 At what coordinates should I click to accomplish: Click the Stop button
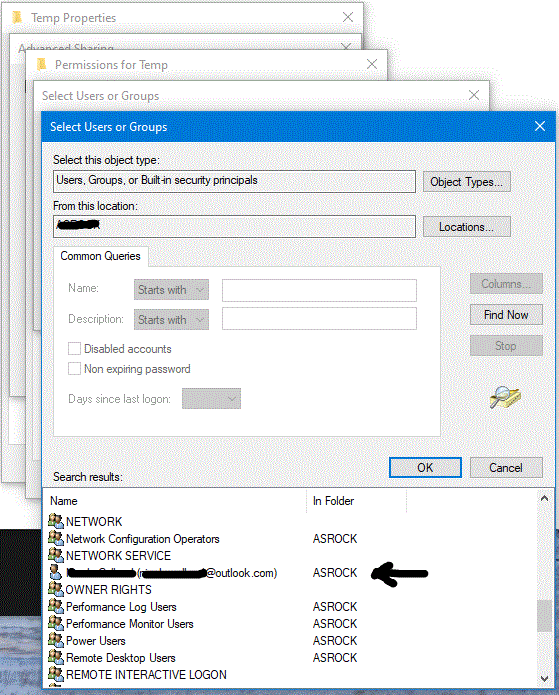tap(506, 346)
